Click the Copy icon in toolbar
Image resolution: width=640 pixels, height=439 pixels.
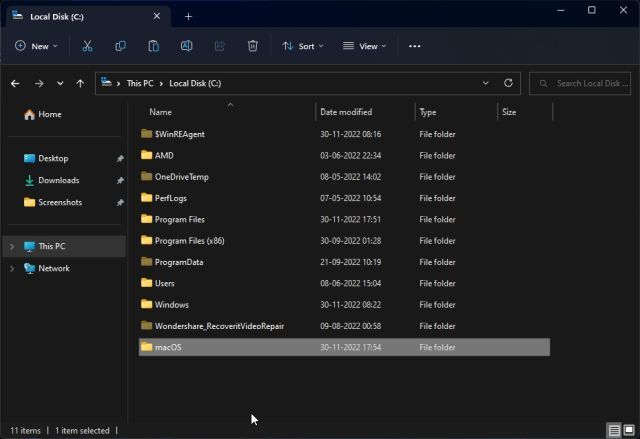click(120, 46)
